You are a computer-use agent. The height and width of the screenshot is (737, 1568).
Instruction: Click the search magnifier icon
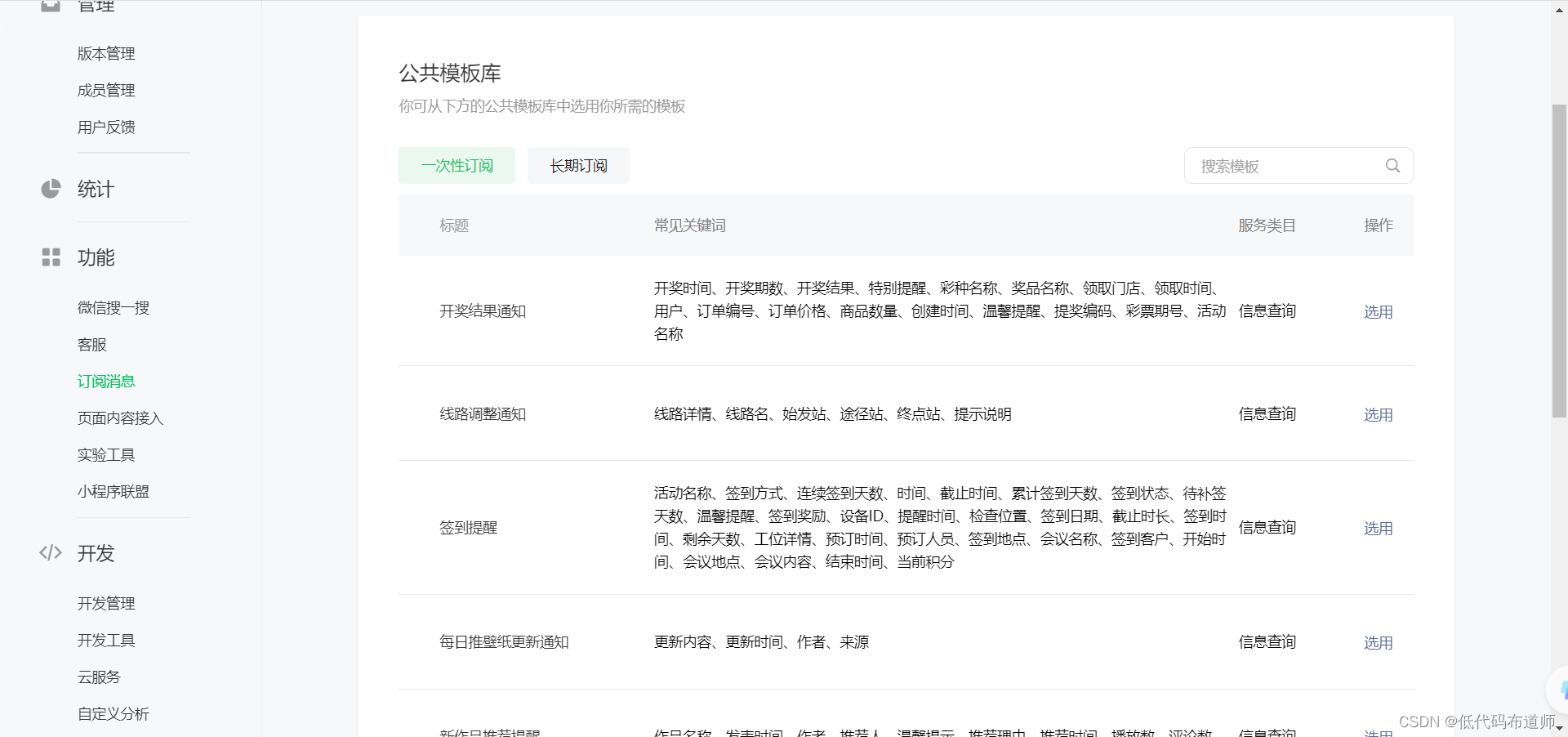tap(1392, 166)
